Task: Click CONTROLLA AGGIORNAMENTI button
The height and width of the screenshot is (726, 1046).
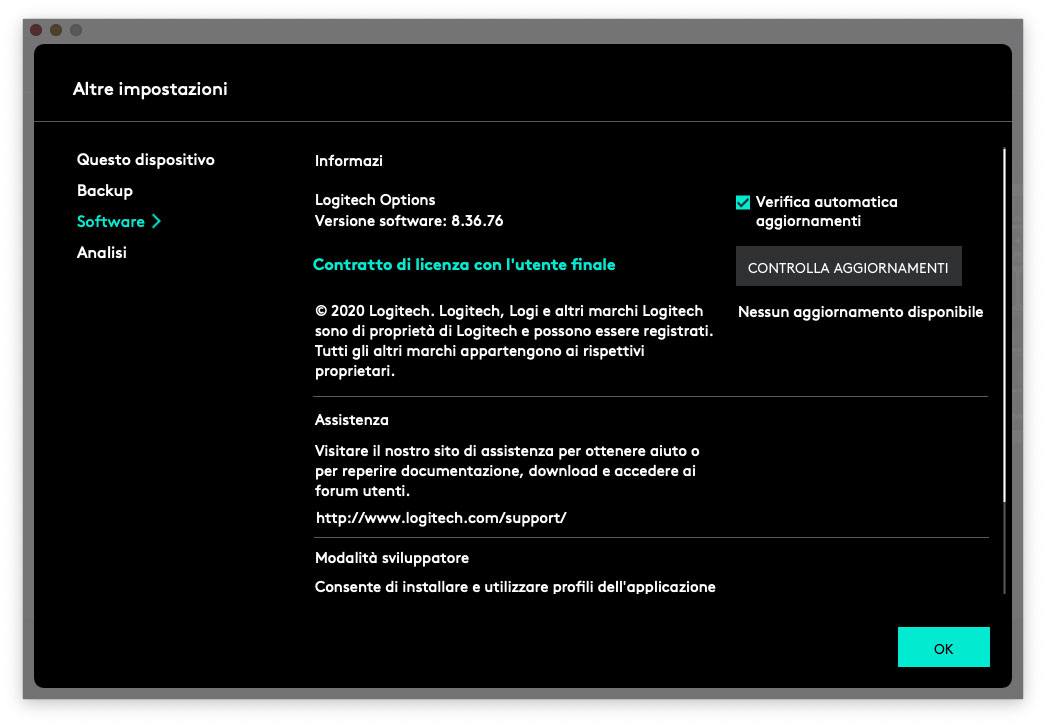Action: click(849, 266)
